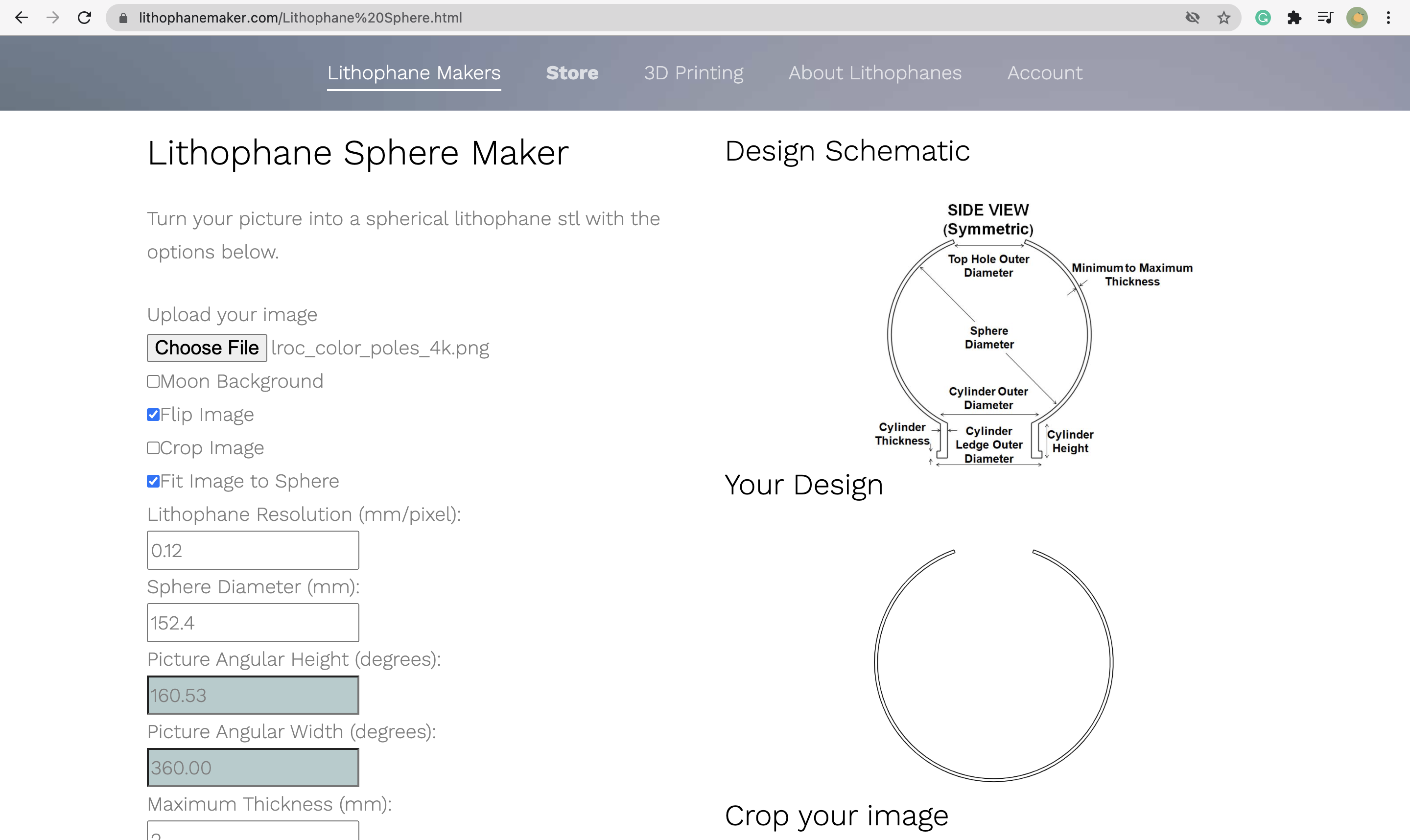Open the Chrome profile avatar
This screenshot has width=1410, height=840.
click(1357, 18)
